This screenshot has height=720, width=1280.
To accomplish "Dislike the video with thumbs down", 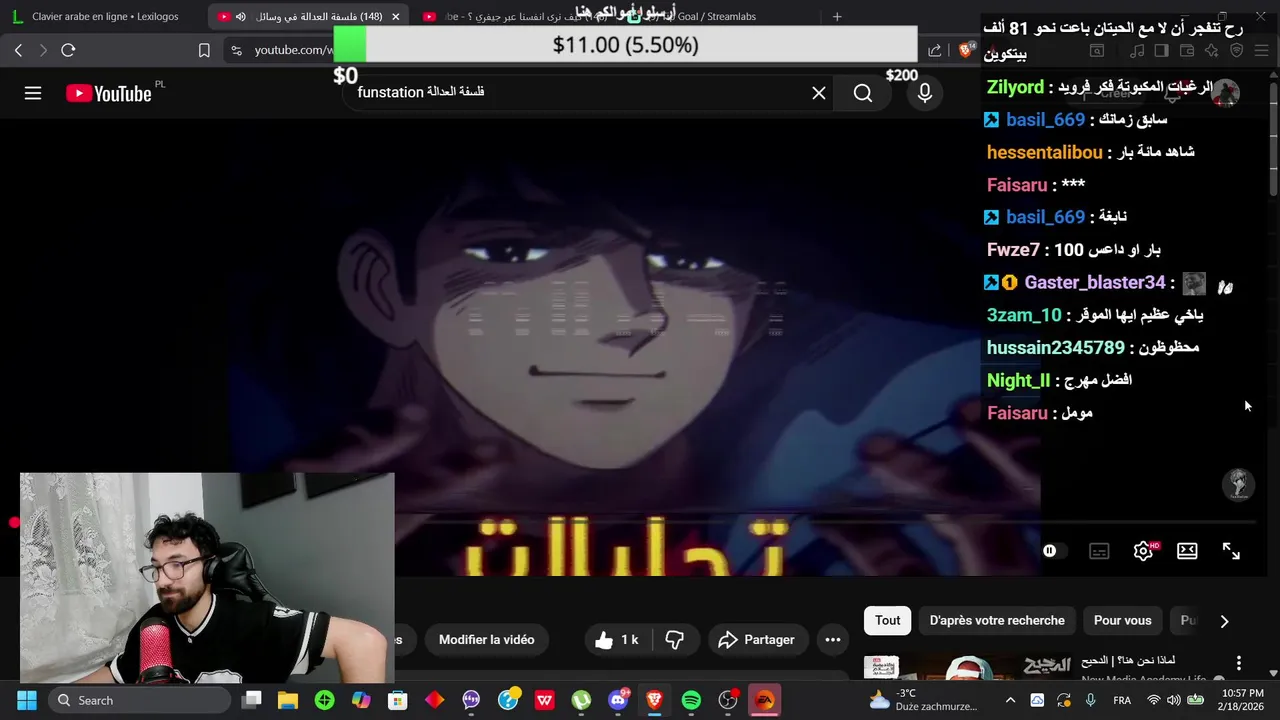I will point(675,640).
